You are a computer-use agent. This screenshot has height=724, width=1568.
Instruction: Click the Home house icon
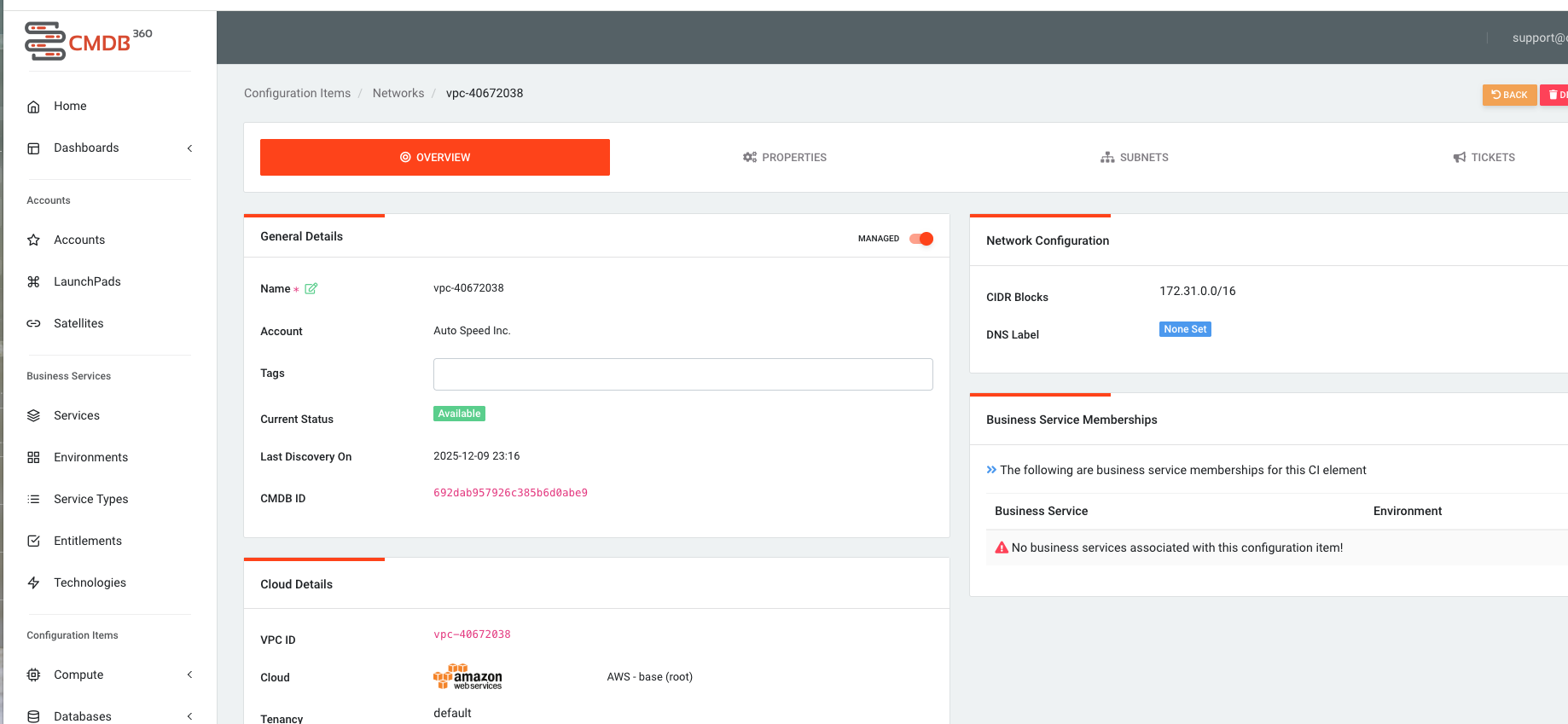pyautogui.click(x=34, y=107)
